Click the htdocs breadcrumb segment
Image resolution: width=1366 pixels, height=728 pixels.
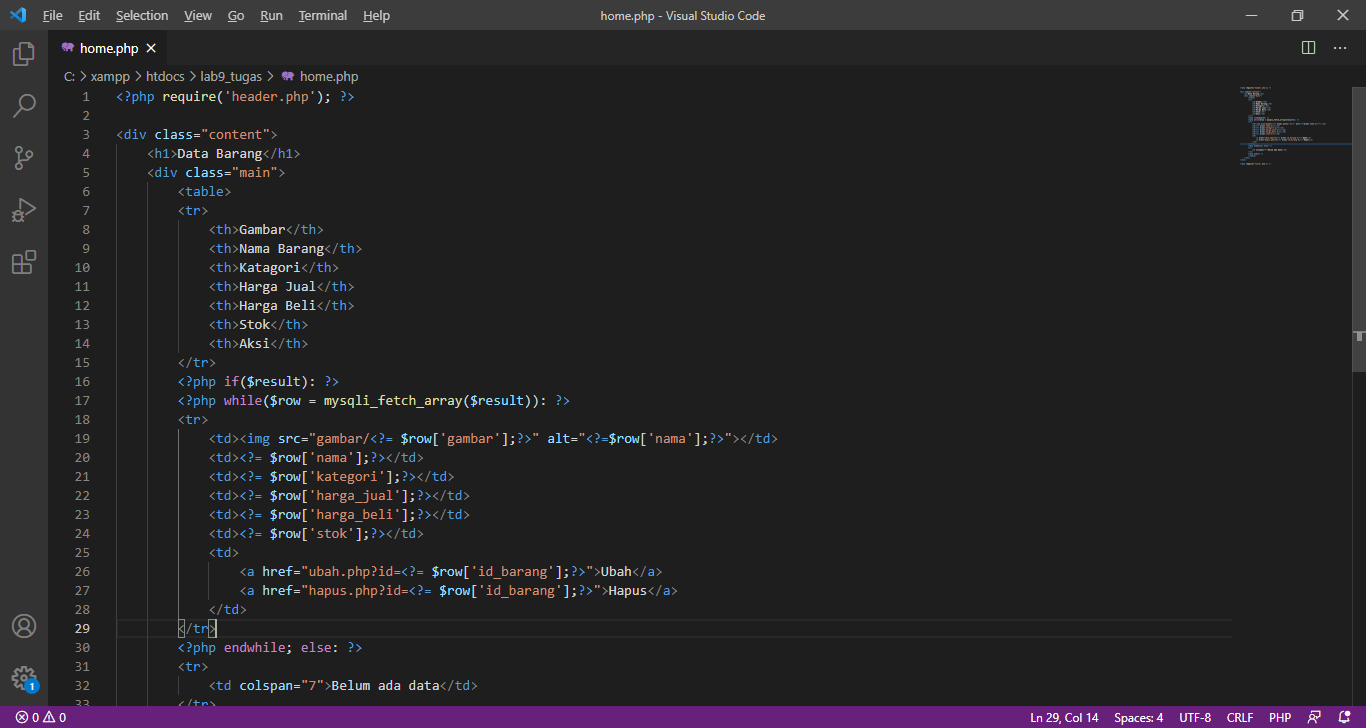165,76
